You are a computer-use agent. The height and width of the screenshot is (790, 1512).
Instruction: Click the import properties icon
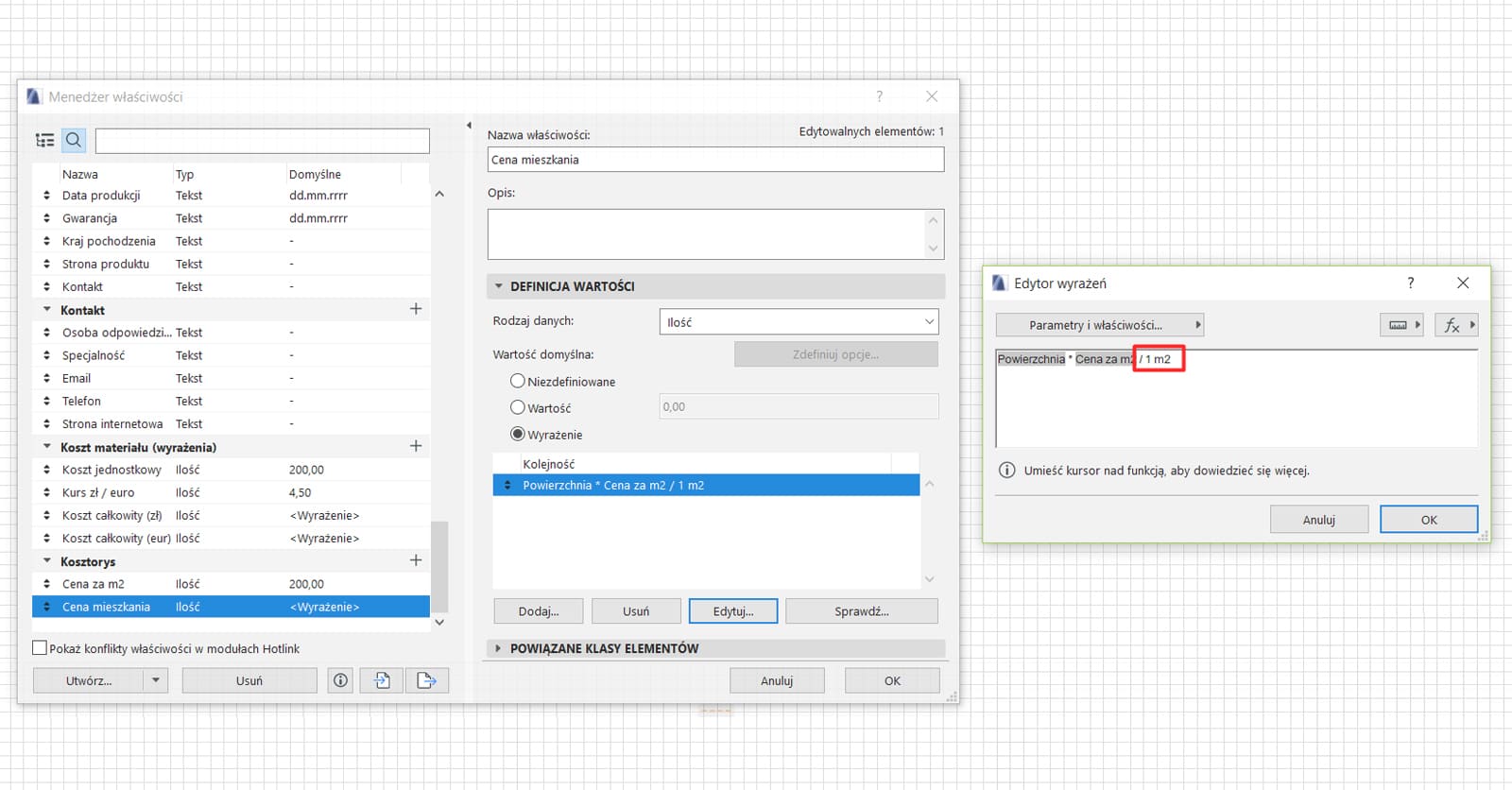point(382,680)
